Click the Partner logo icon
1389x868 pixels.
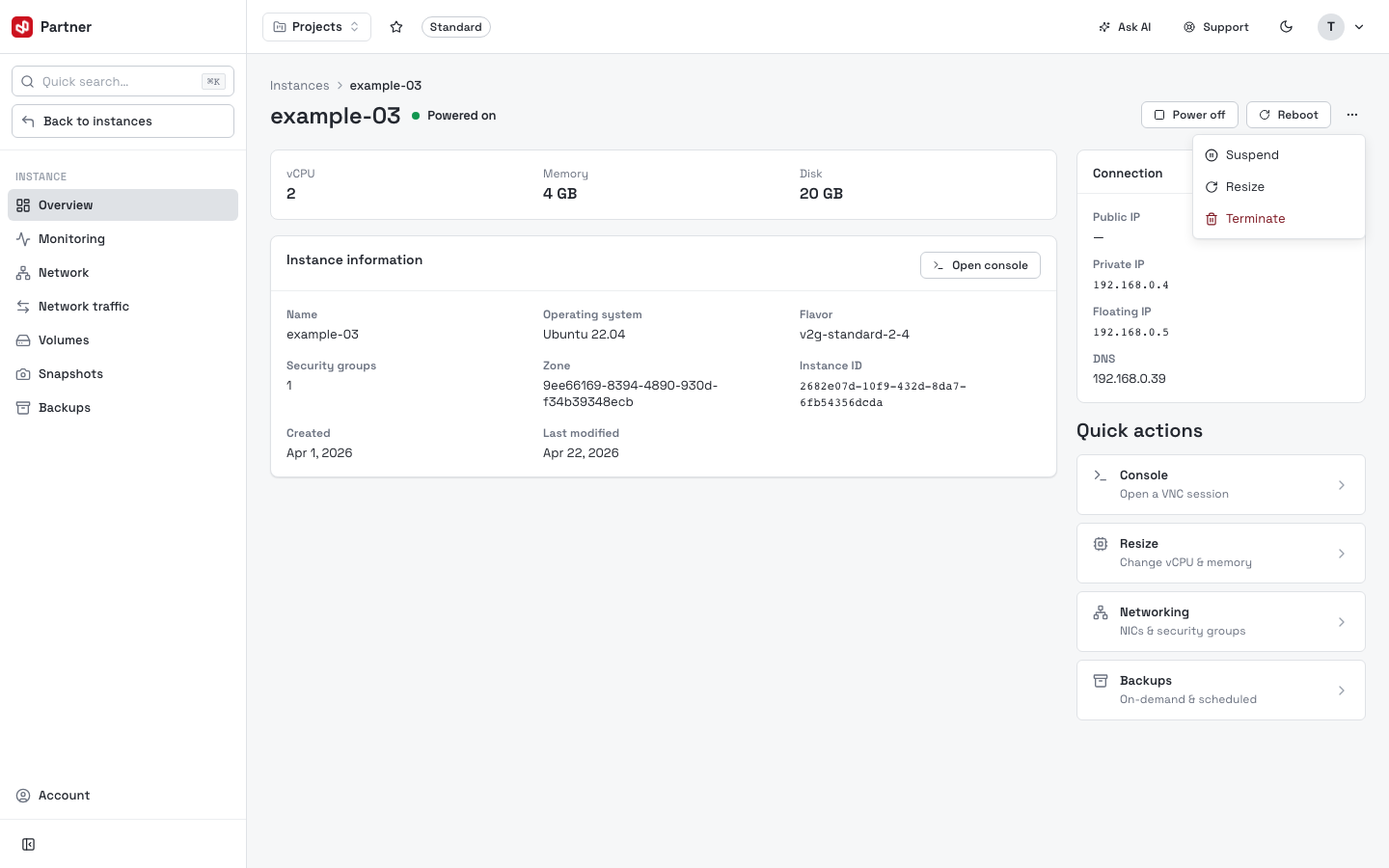tap(22, 27)
